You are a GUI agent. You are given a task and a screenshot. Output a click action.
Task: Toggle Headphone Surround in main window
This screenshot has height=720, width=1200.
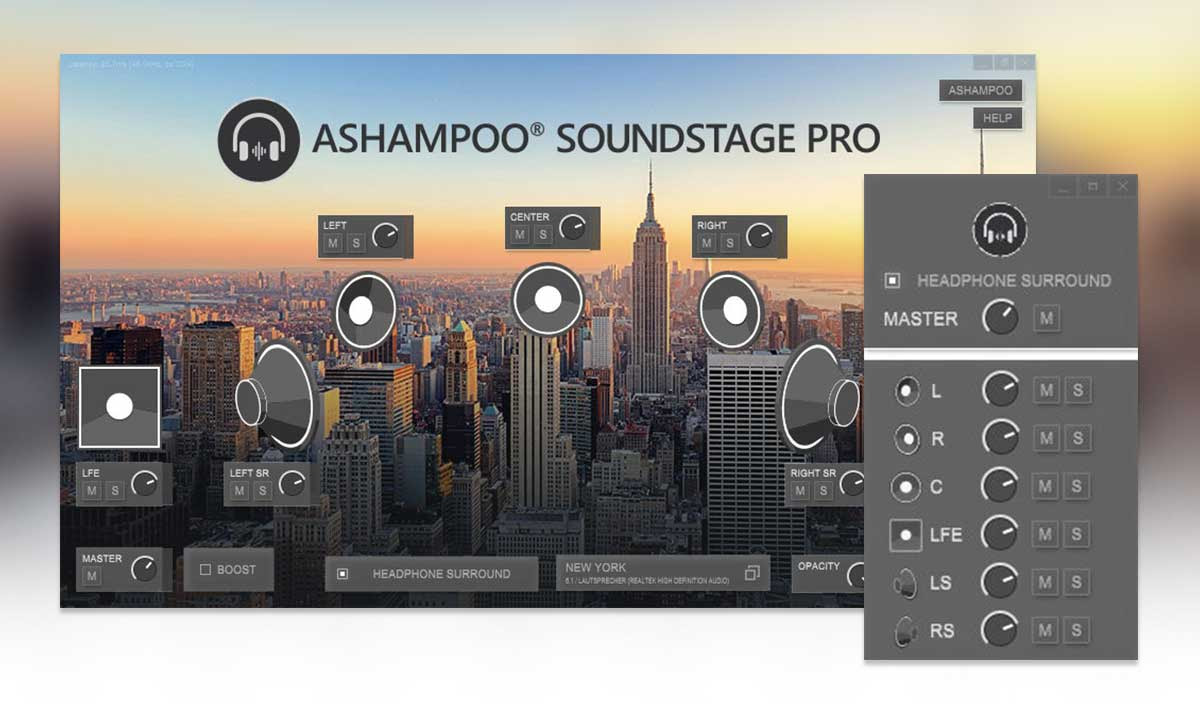click(x=342, y=574)
